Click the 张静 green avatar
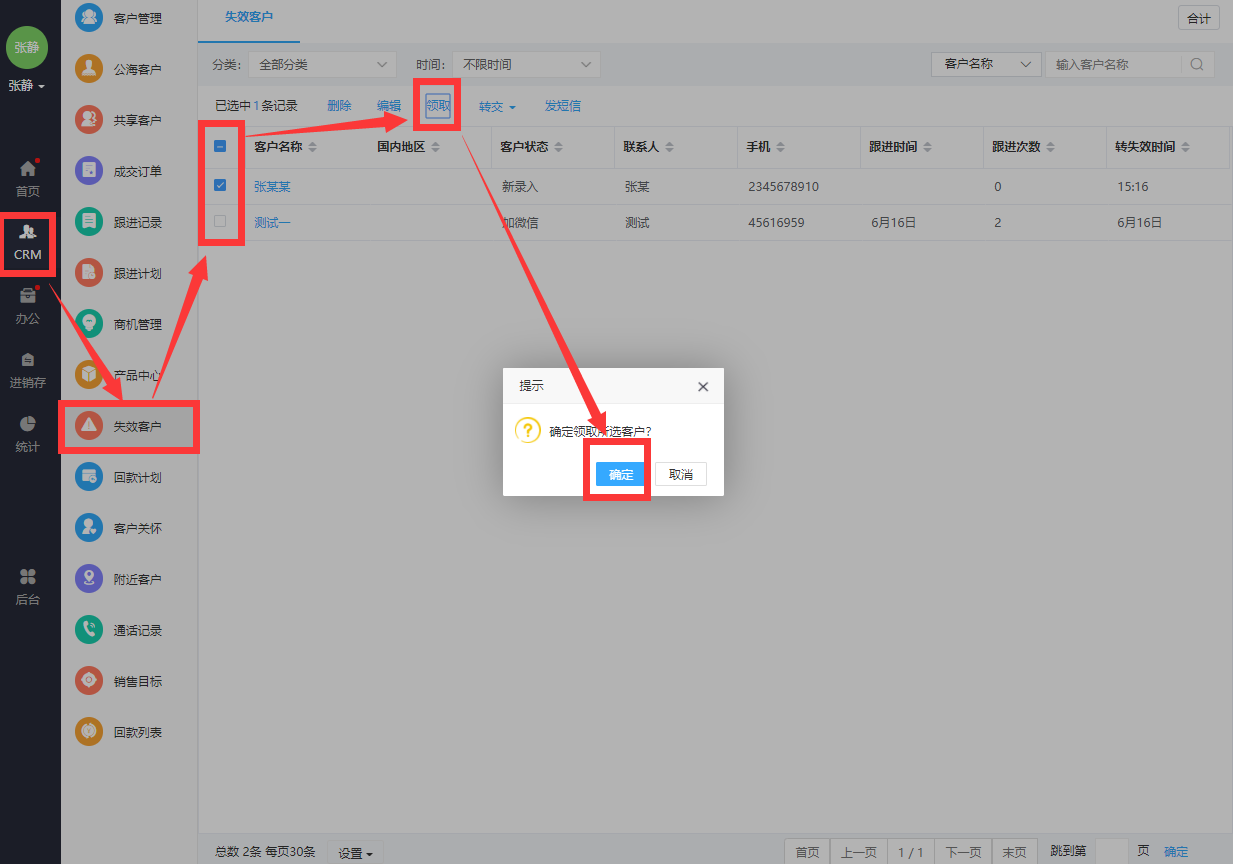Viewport: 1233px width, 864px height. click(x=27, y=47)
